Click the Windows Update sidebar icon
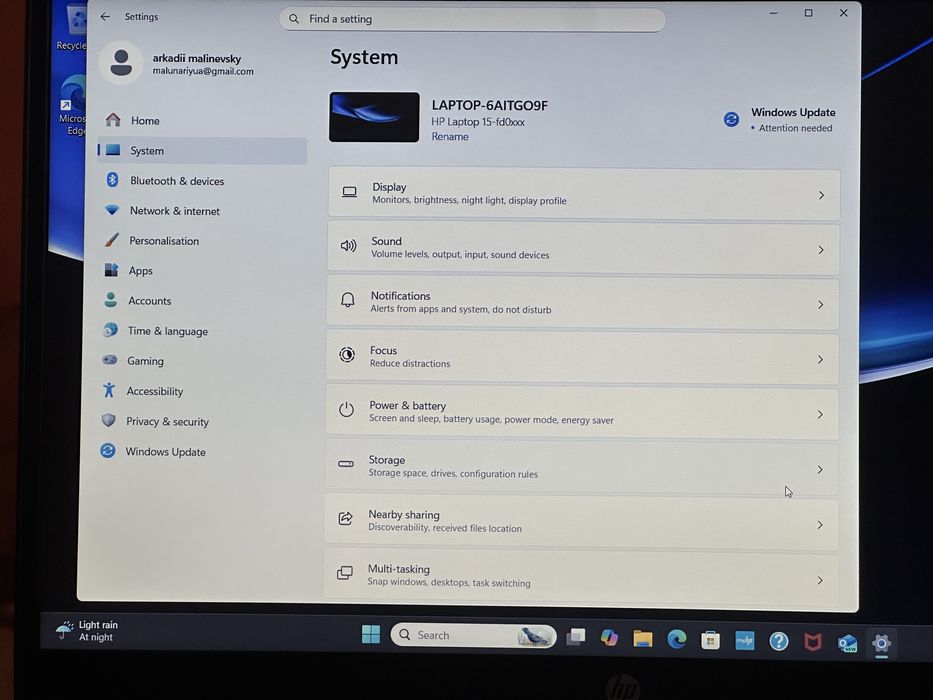933x700 pixels. click(x=108, y=451)
